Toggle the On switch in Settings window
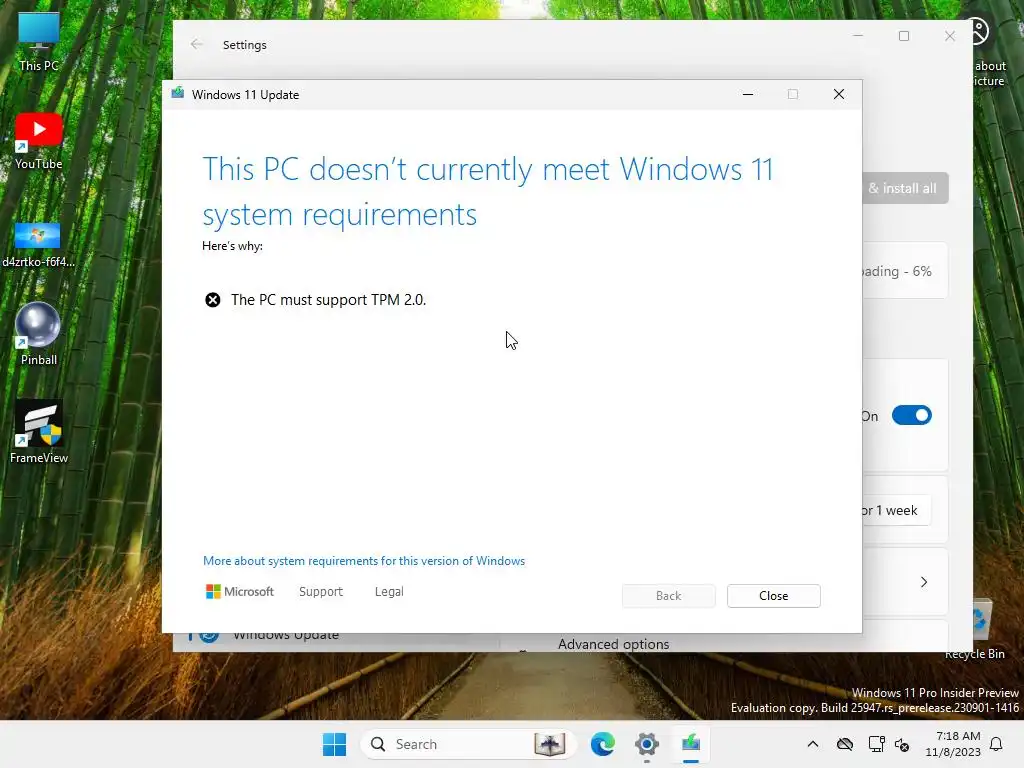The image size is (1024, 768). tap(912, 415)
